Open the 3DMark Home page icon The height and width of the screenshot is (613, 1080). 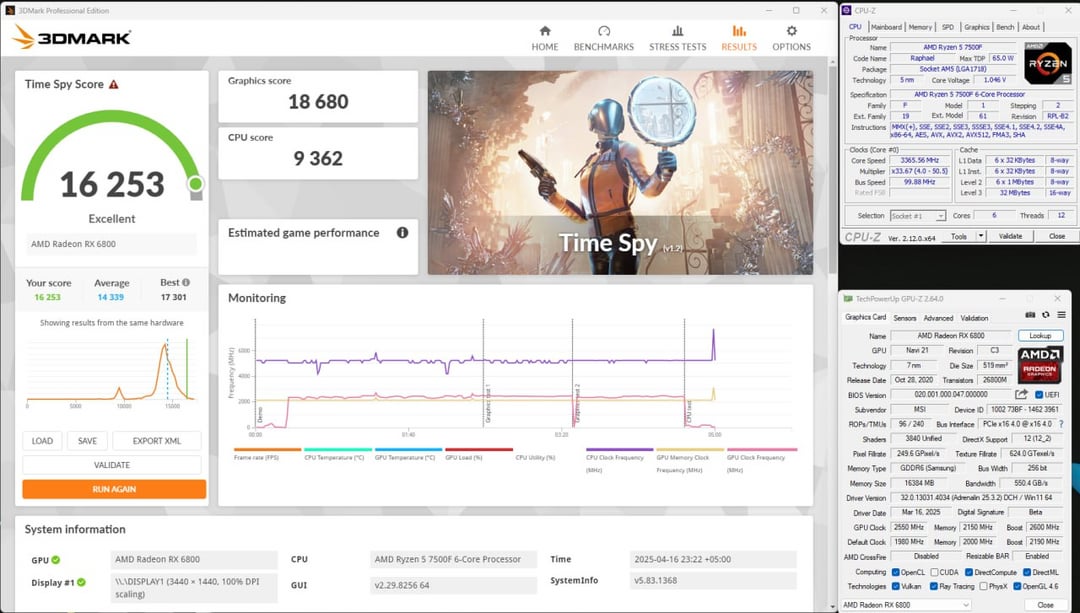pos(545,31)
